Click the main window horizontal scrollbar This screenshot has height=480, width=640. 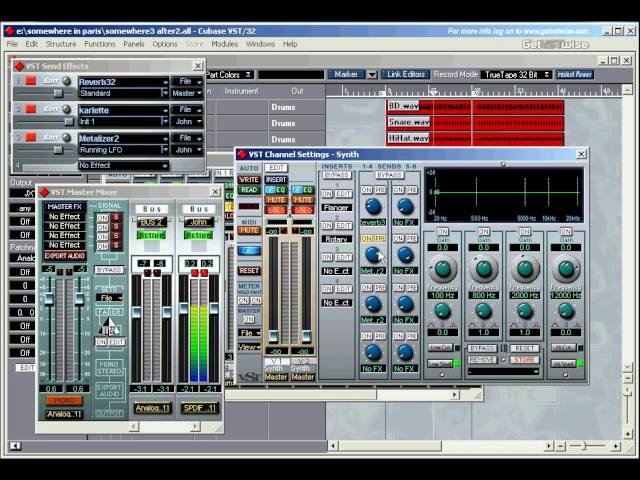441,446
